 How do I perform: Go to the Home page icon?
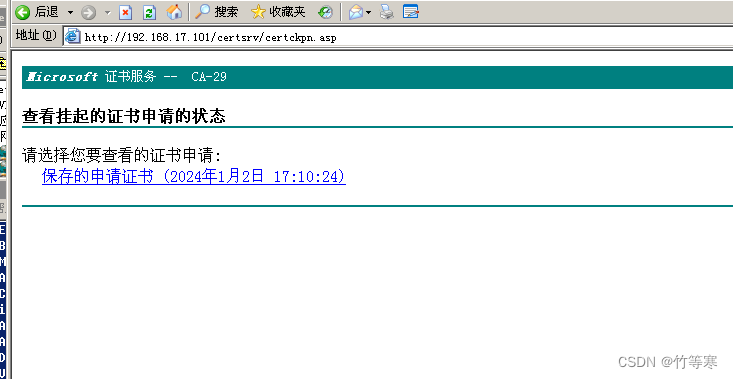(x=174, y=12)
